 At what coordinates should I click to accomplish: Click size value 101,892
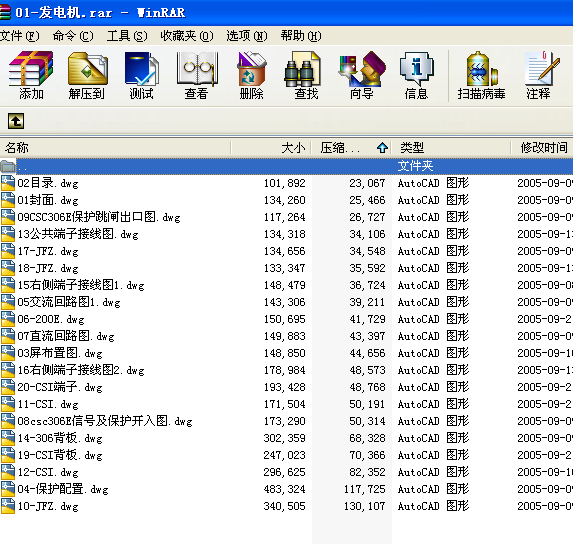[x=285, y=183]
